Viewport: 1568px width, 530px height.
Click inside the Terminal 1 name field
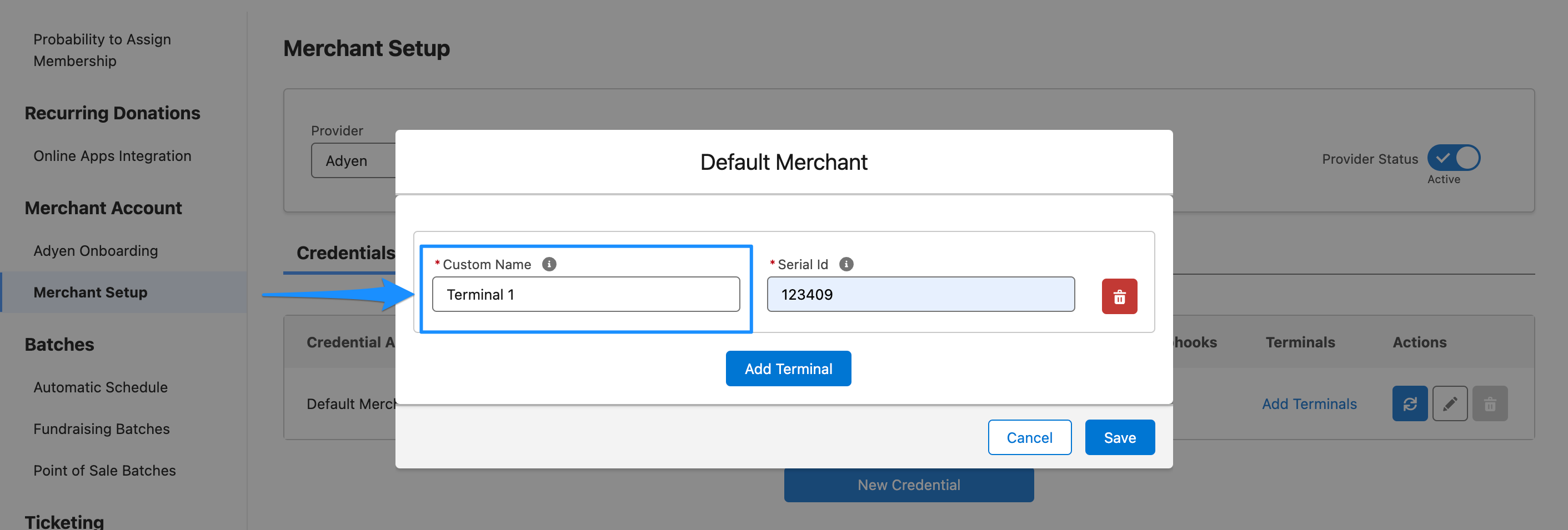585,294
